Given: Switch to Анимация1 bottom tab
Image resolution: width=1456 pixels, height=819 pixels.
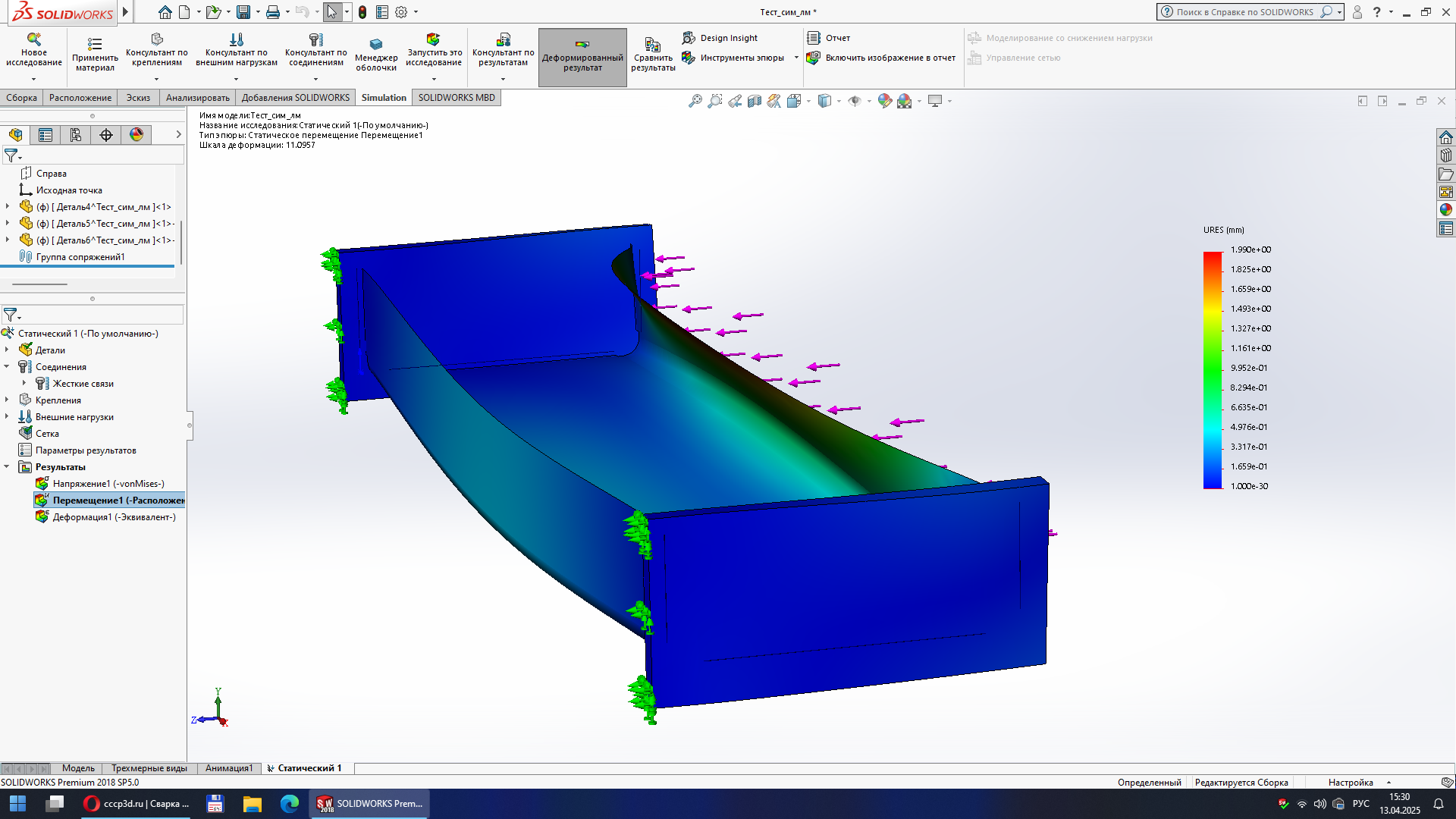Looking at the screenshot, I should [229, 768].
